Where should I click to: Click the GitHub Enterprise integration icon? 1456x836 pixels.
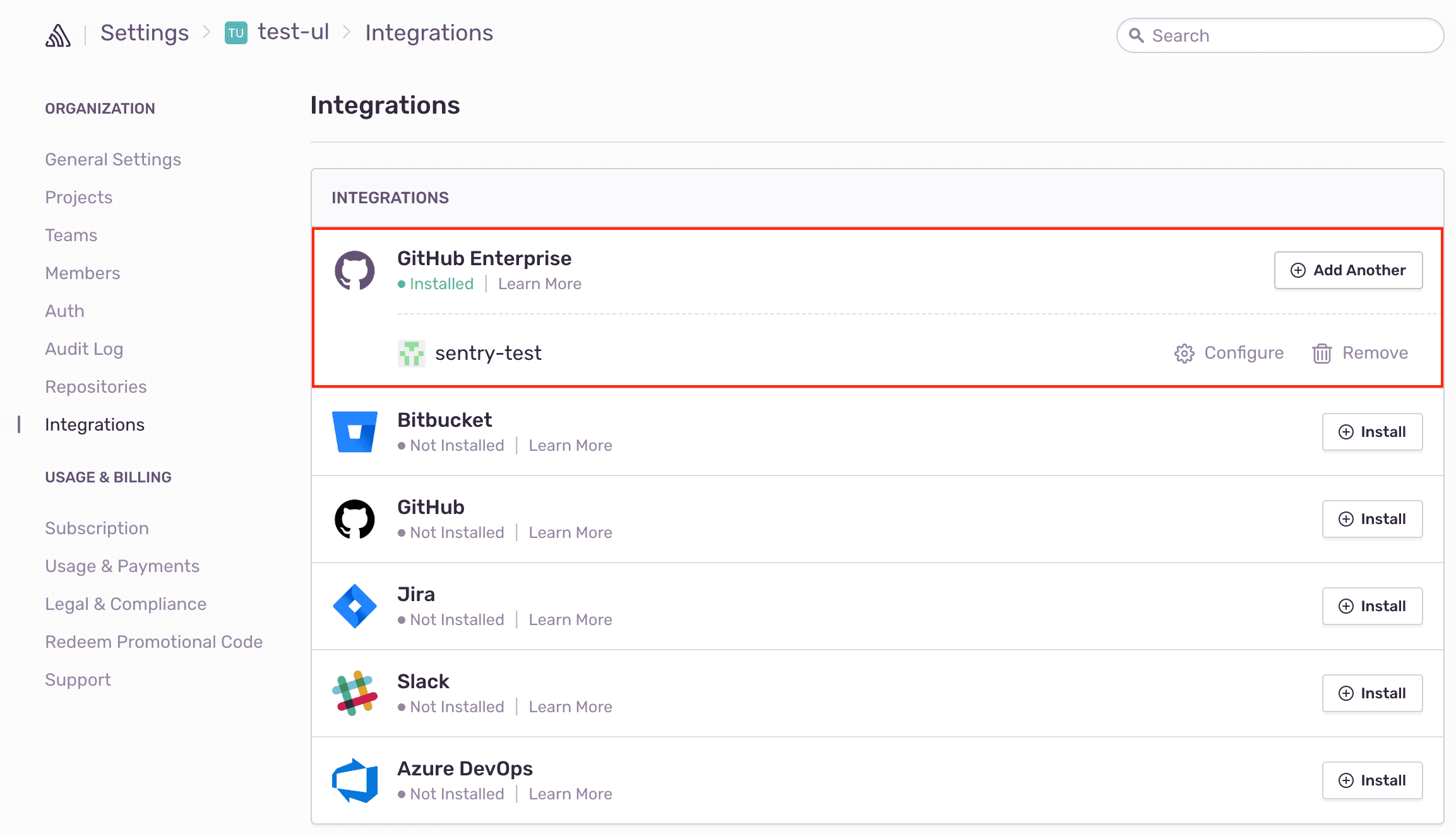354,270
